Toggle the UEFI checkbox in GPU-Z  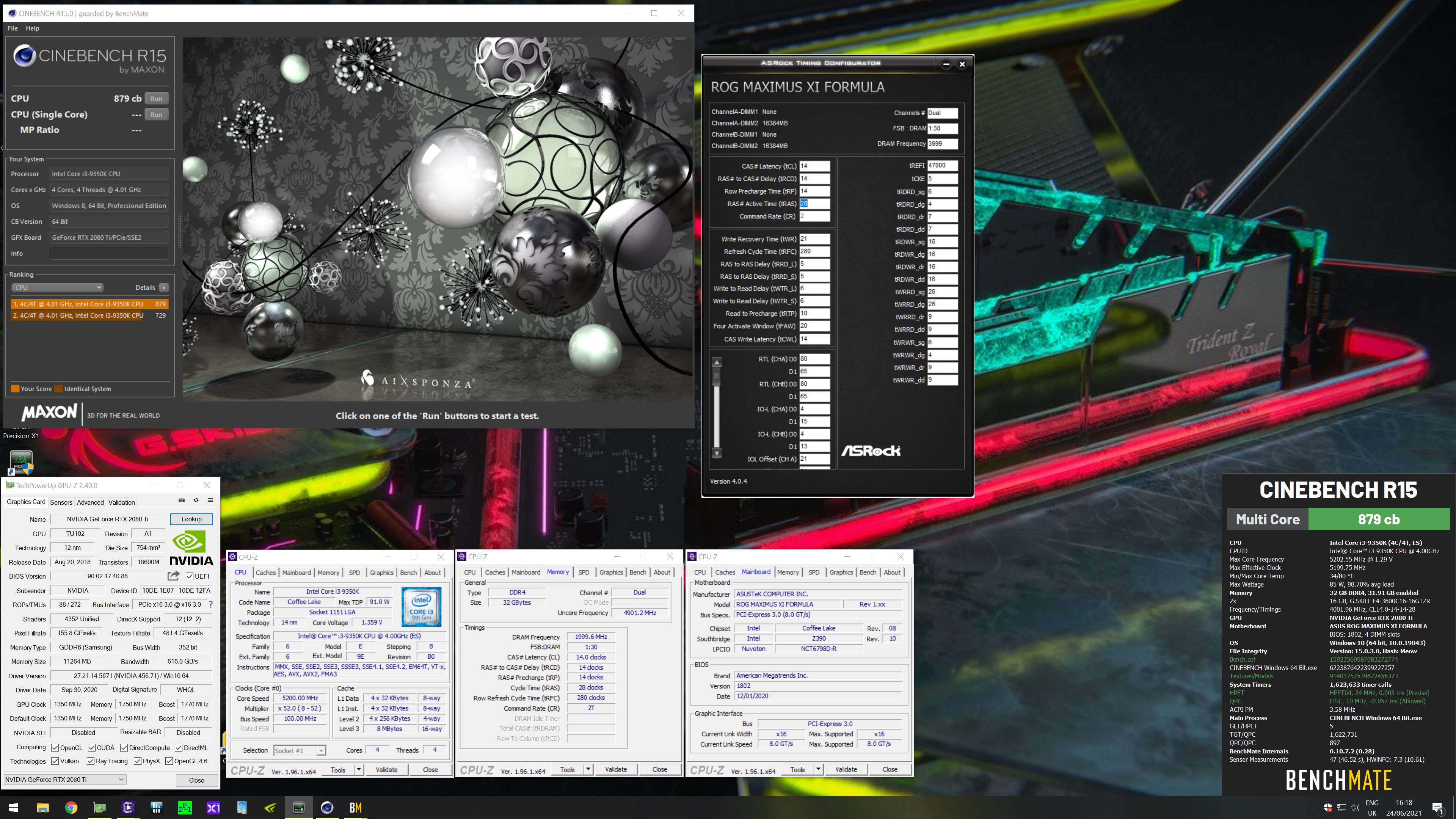point(190,576)
